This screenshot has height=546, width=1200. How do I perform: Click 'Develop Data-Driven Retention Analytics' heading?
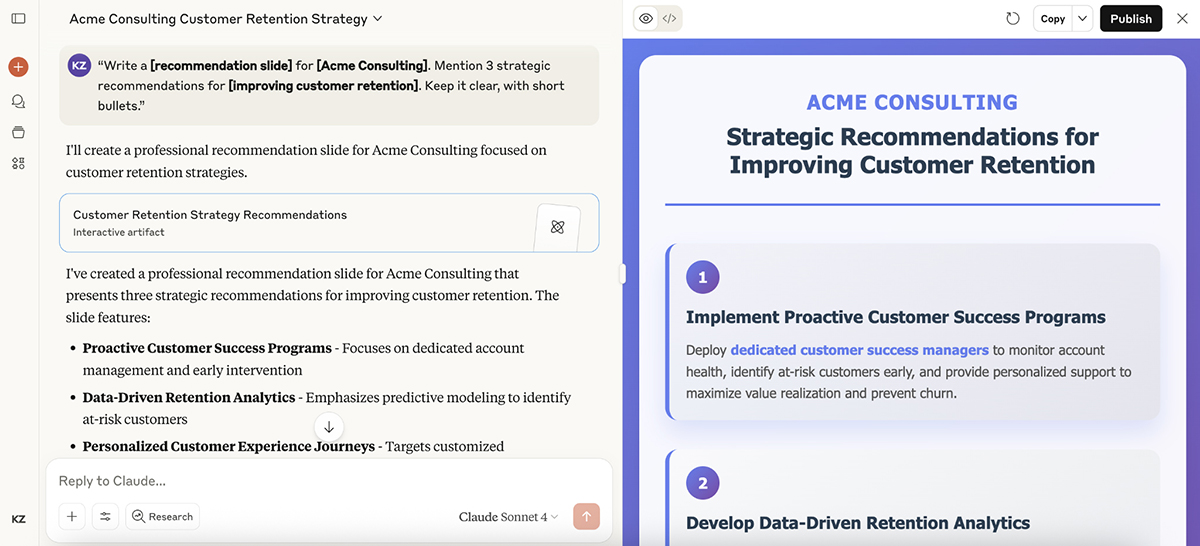(858, 522)
